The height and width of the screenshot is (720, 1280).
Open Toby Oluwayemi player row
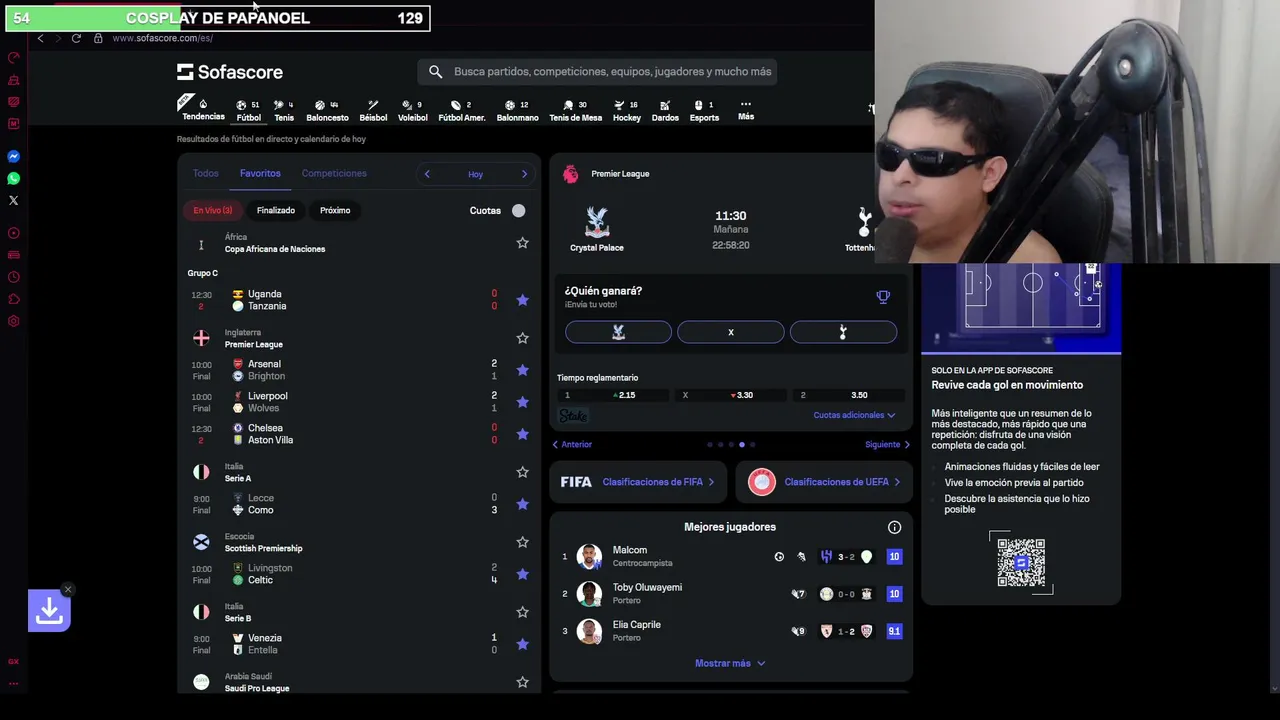[x=731, y=594]
